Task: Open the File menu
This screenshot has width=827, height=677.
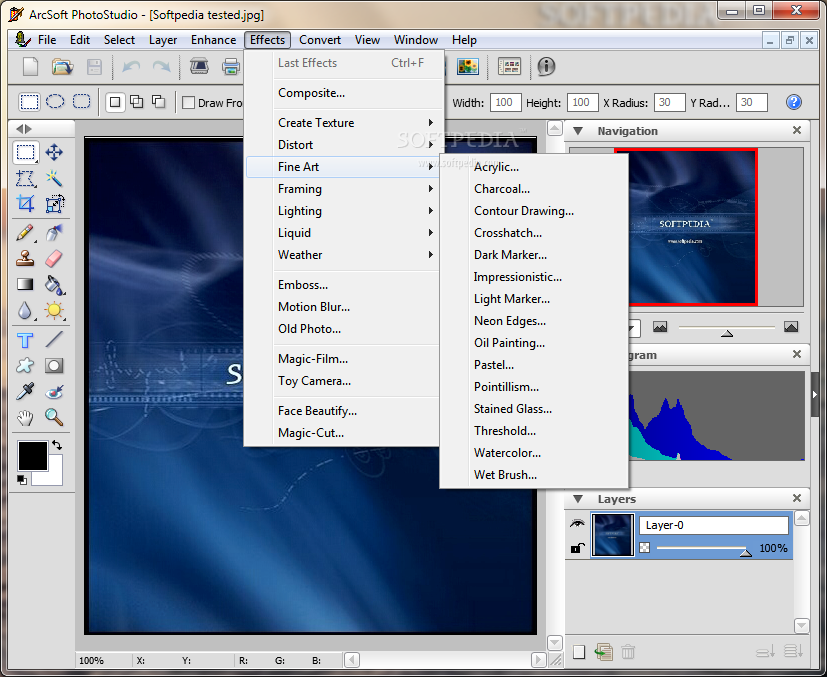Action: pos(46,40)
